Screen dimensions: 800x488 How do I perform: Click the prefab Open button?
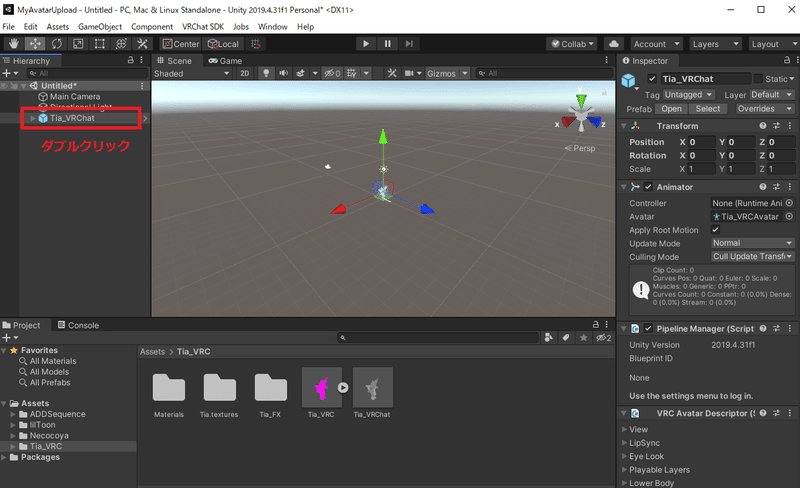pyautogui.click(x=671, y=109)
